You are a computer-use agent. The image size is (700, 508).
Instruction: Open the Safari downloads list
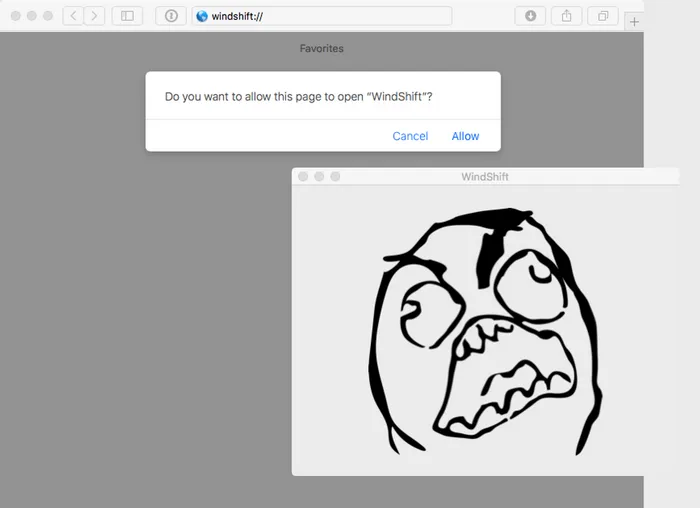pyautogui.click(x=530, y=16)
